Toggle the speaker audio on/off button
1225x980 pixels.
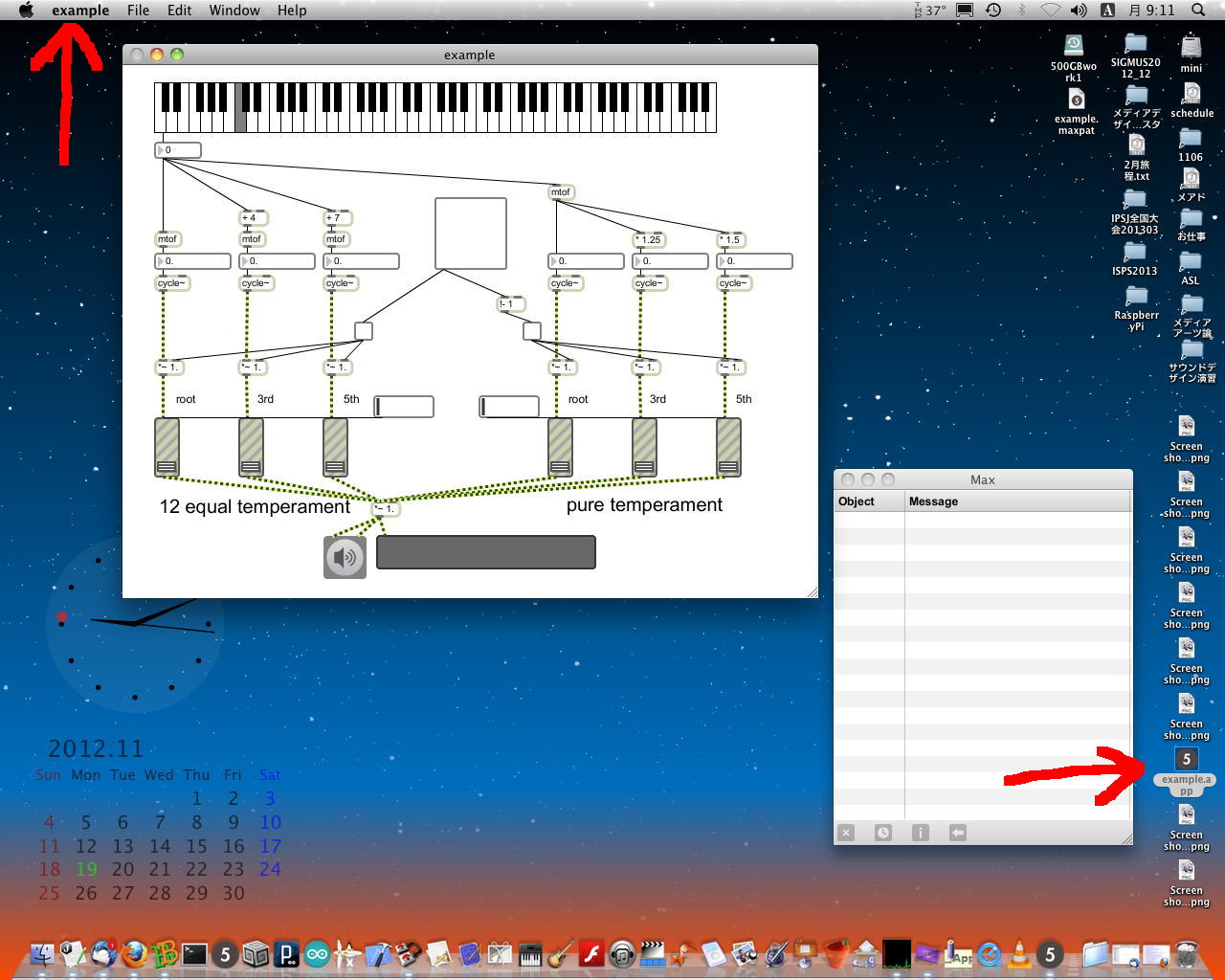[345, 557]
